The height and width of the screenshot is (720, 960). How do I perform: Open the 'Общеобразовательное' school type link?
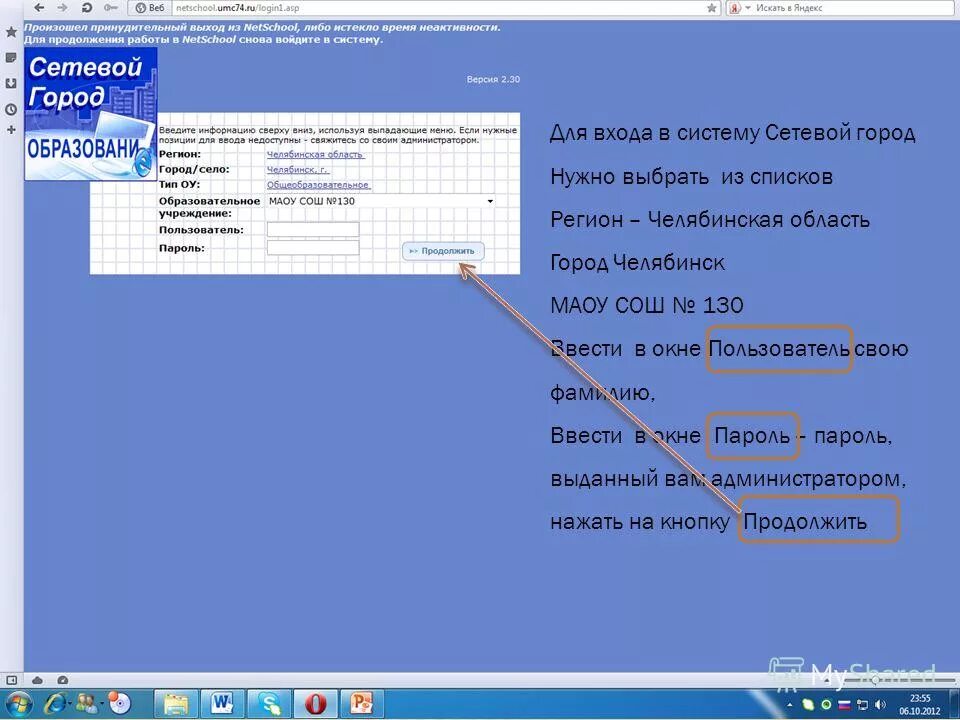pyautogui.click(x=318, y=184)
